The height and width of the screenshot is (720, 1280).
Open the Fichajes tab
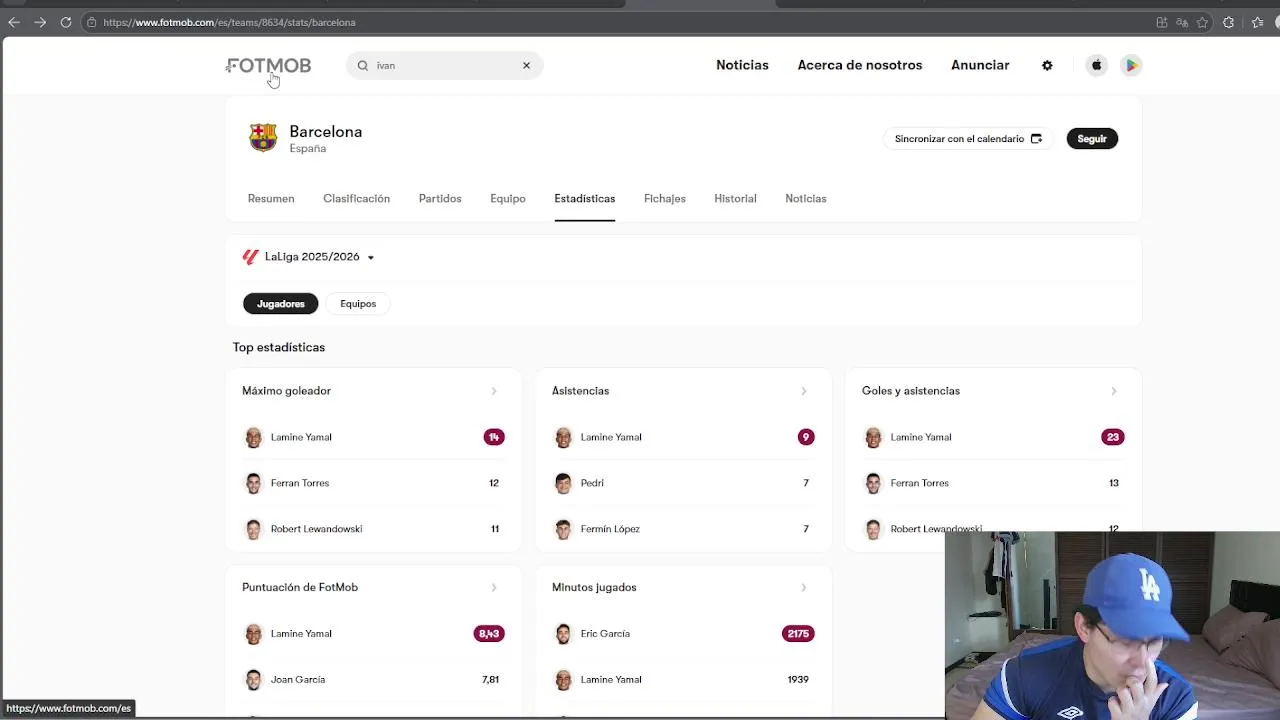click(x=665, y=198)
